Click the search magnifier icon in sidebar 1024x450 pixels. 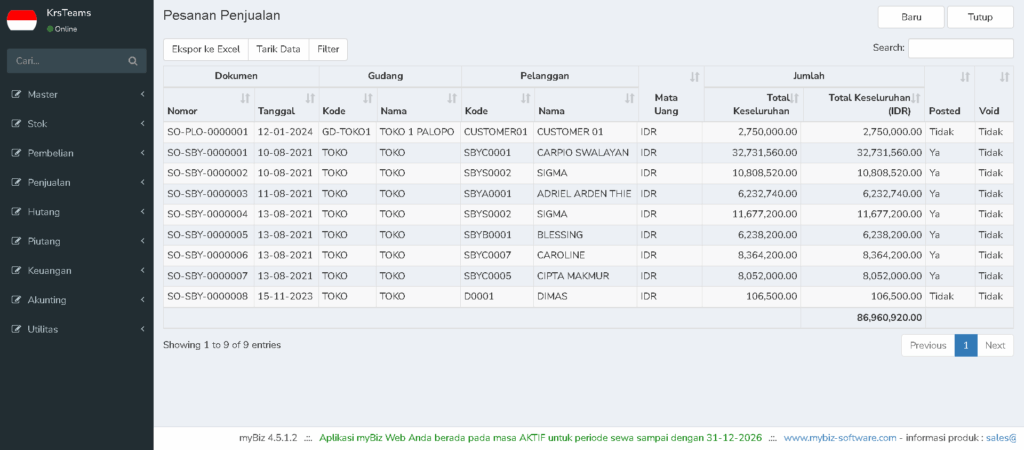(133, 61)
